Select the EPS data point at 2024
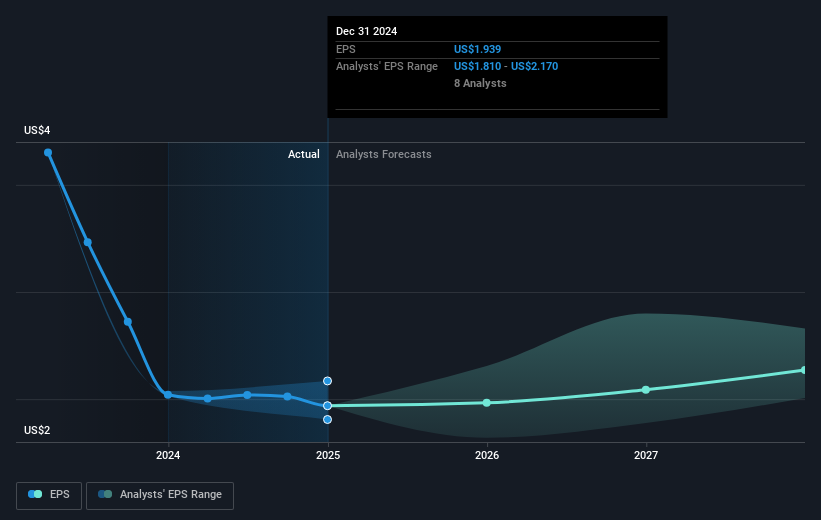The width and height of the screenshot is (821, 520). pos(168,394)
